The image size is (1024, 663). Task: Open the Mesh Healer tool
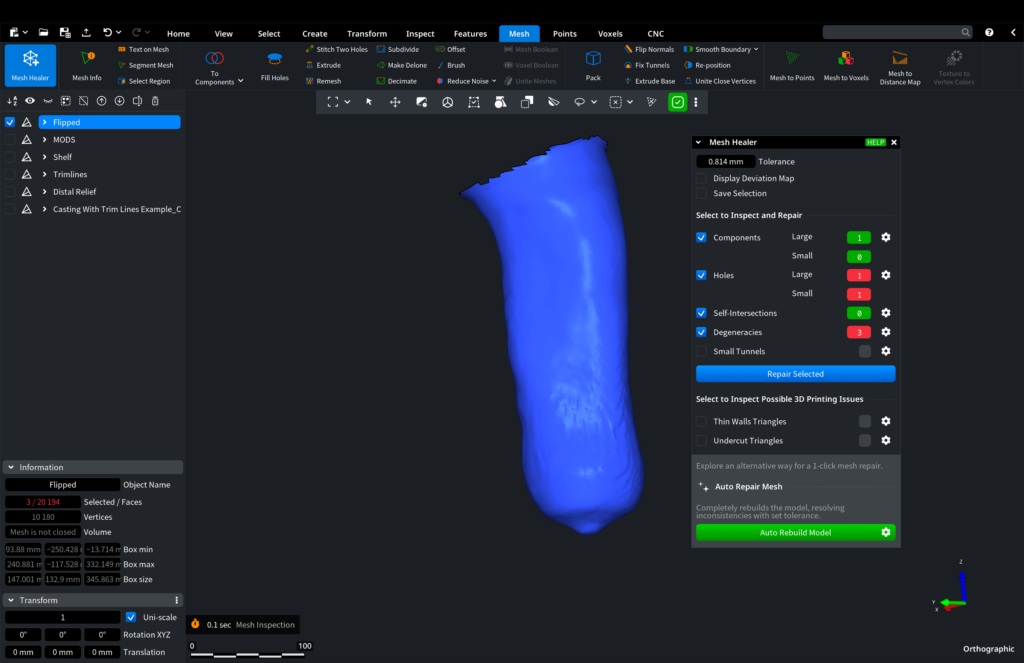point(30,64)
